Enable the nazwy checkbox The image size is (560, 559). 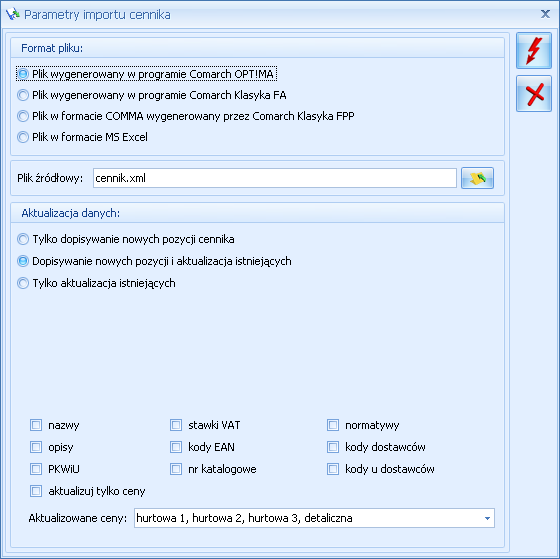[x=36, y=425]
